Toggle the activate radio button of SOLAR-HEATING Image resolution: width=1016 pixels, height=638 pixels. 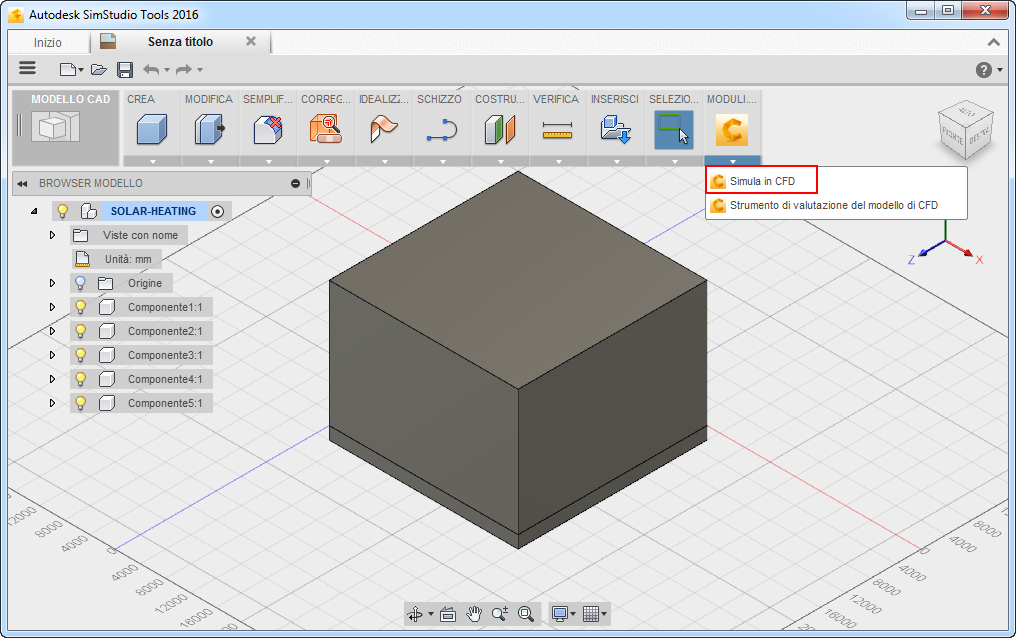click(x=218, y=211)
